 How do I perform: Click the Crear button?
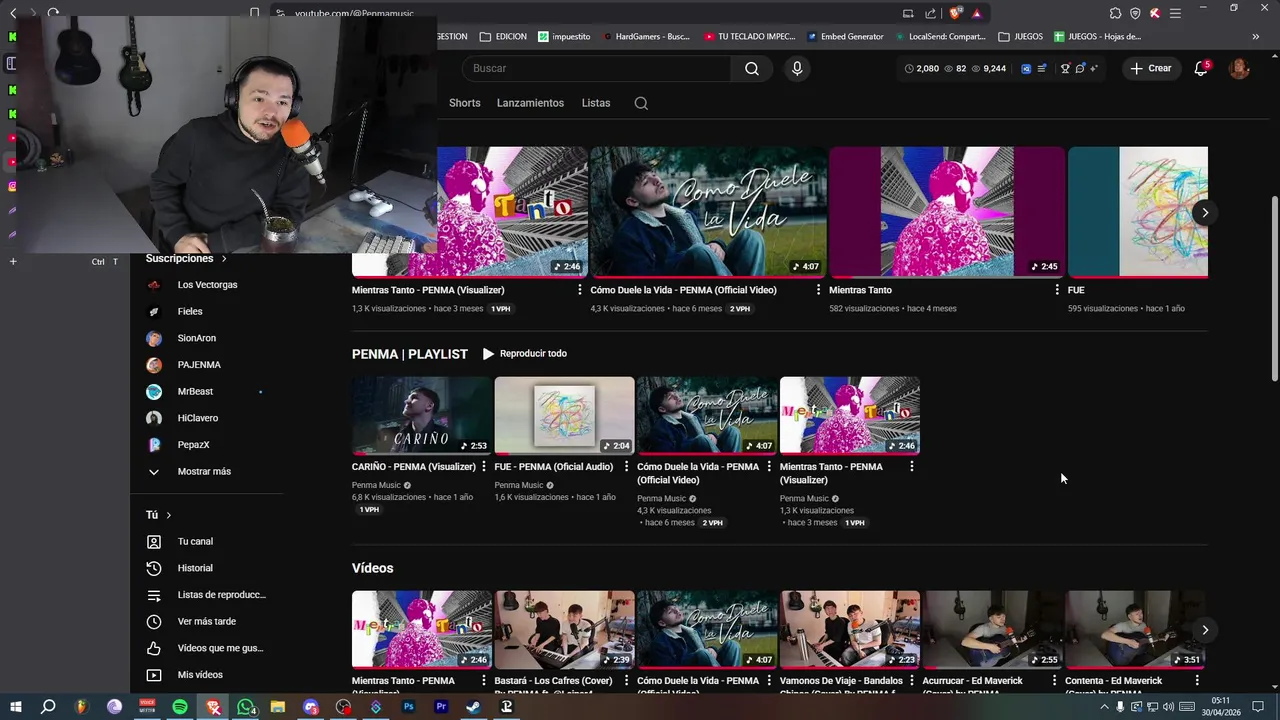pyautogui.click(x=1151, y=68)
